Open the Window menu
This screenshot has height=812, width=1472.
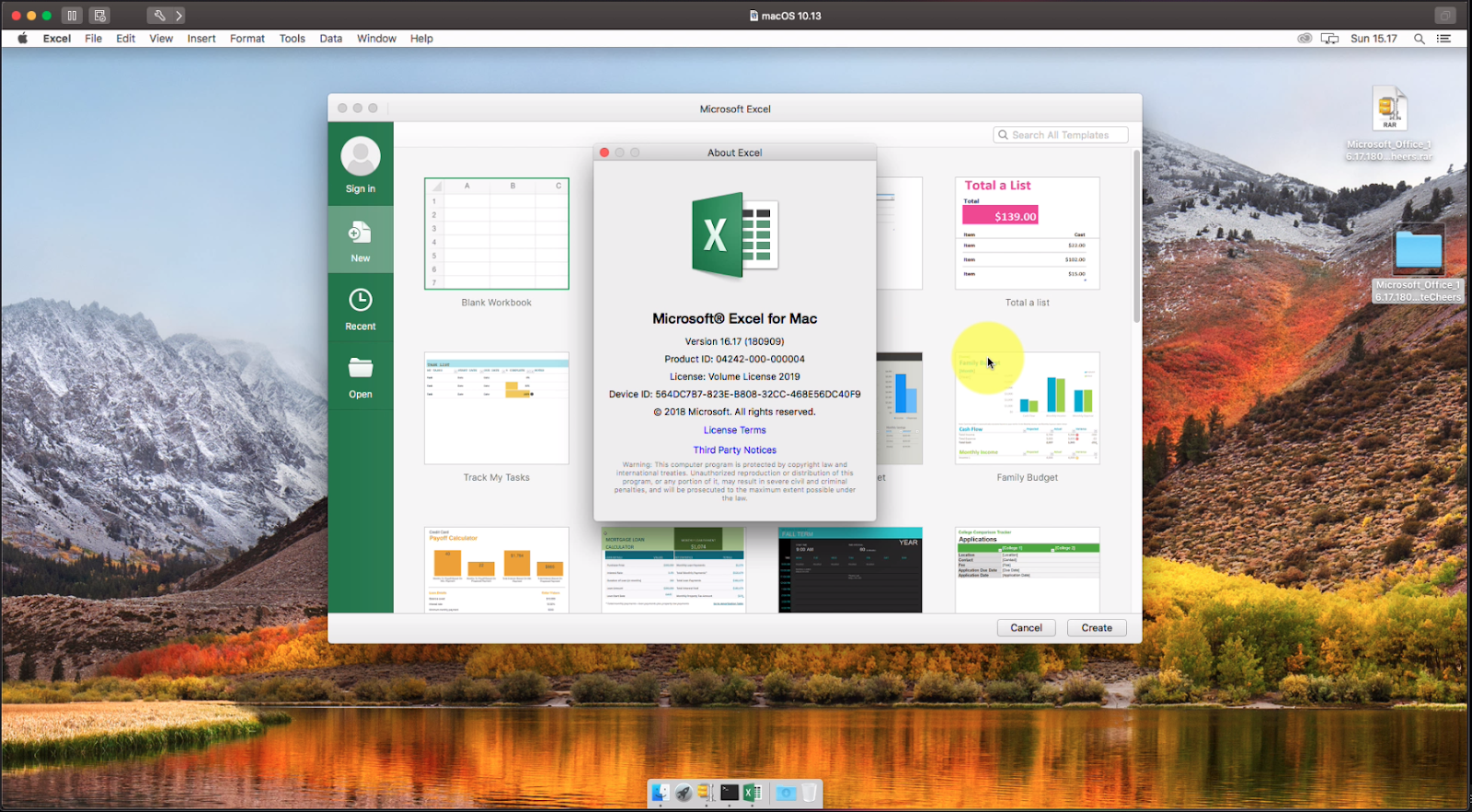(x=376, y=39)
